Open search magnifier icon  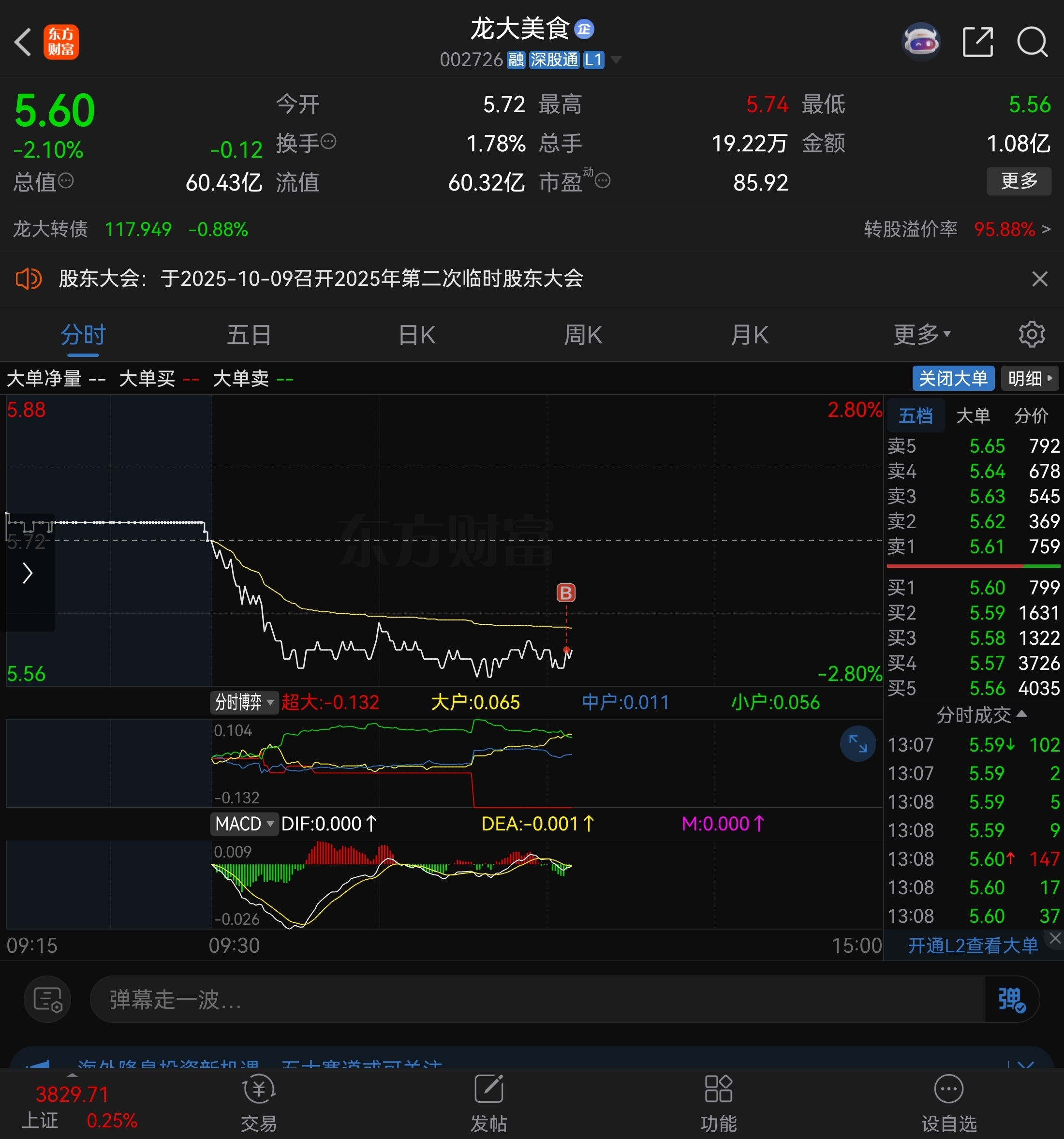click(x=1032, y=42)
